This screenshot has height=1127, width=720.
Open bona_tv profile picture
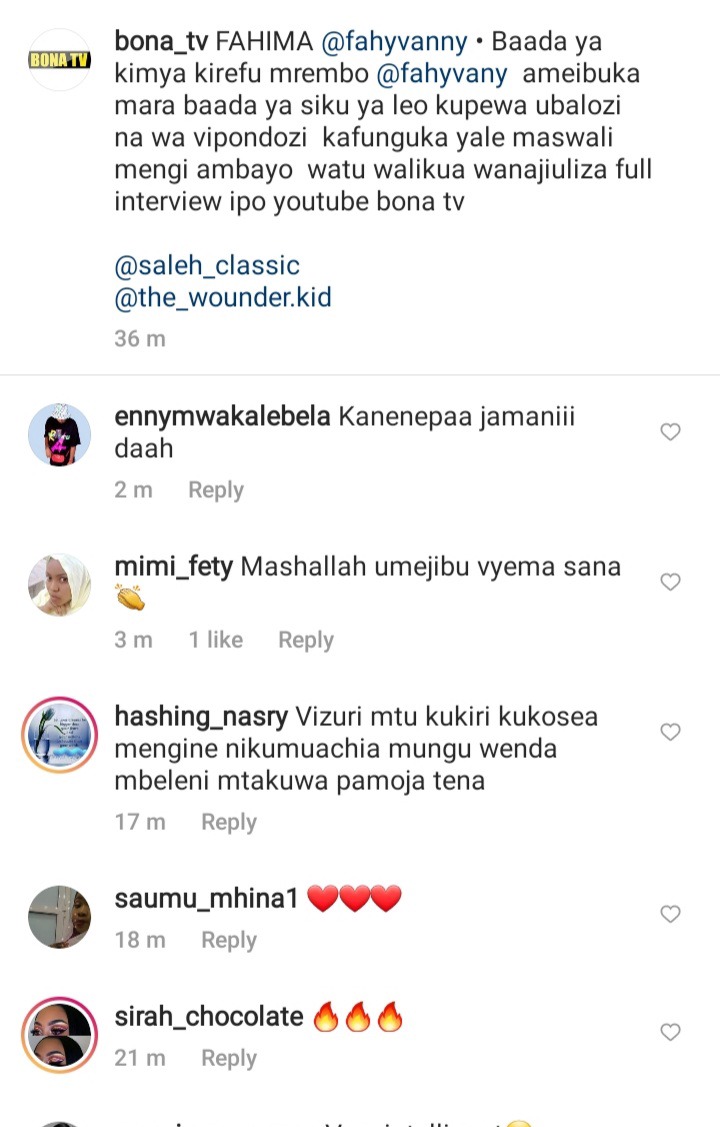coord(60,60)
